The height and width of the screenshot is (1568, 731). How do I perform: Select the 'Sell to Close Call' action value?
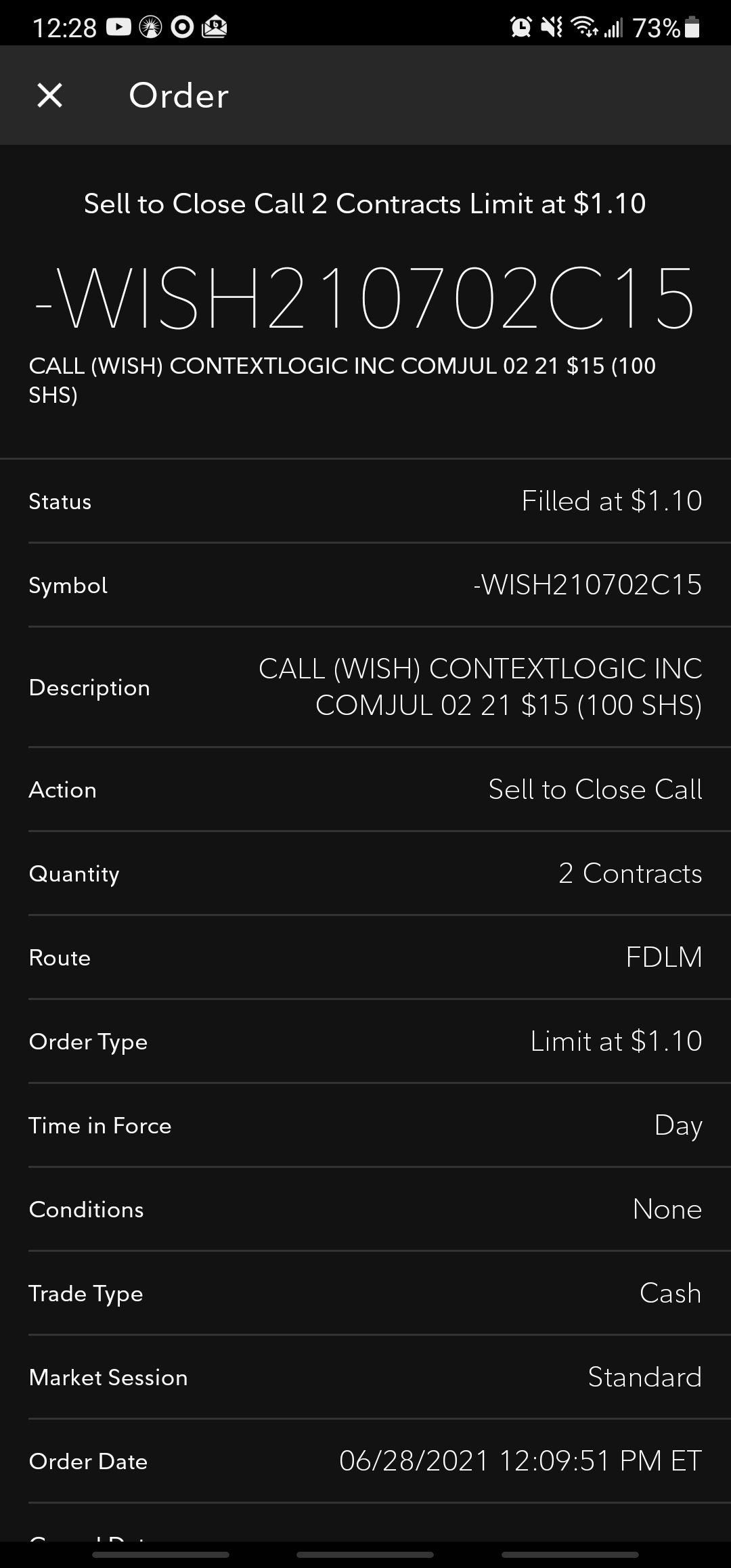pos(595,789)
